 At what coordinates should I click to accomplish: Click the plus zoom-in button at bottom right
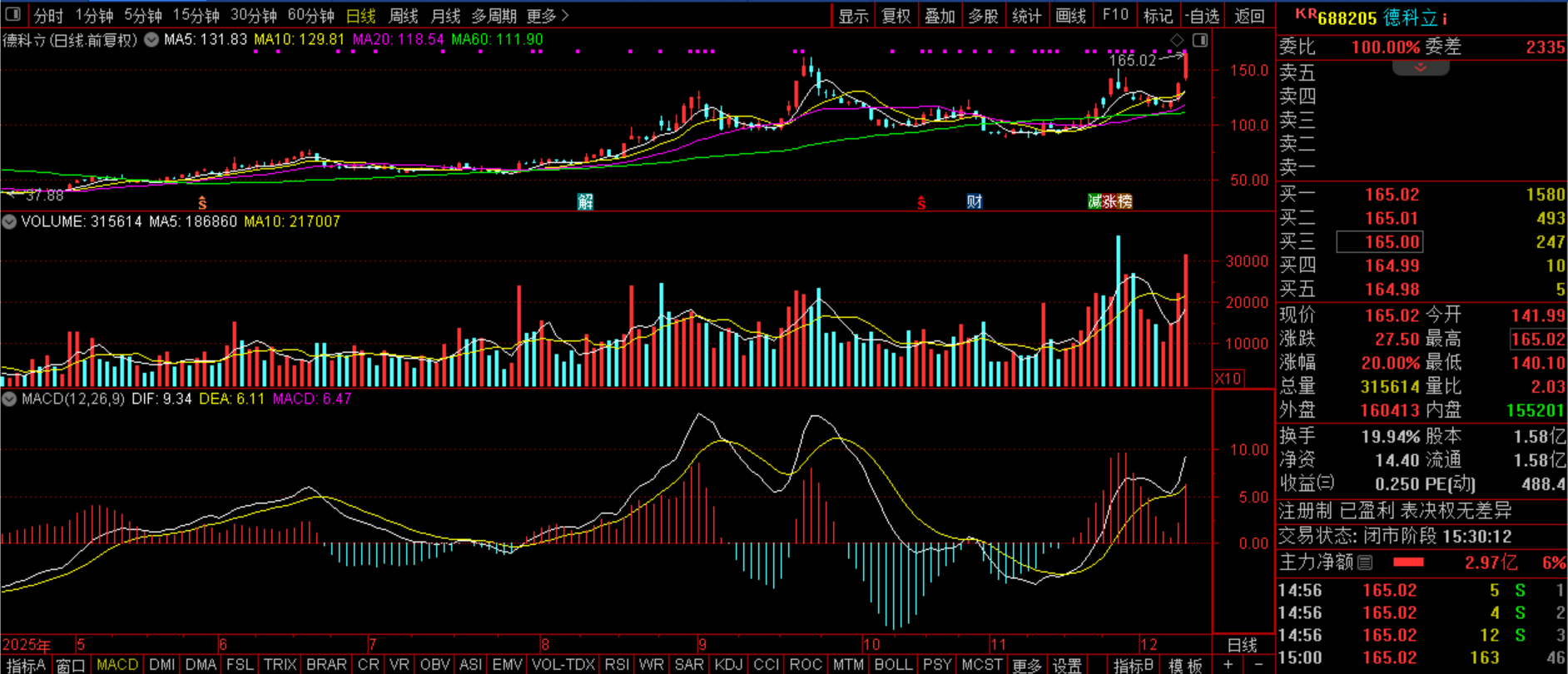[x=1228, y=665]
